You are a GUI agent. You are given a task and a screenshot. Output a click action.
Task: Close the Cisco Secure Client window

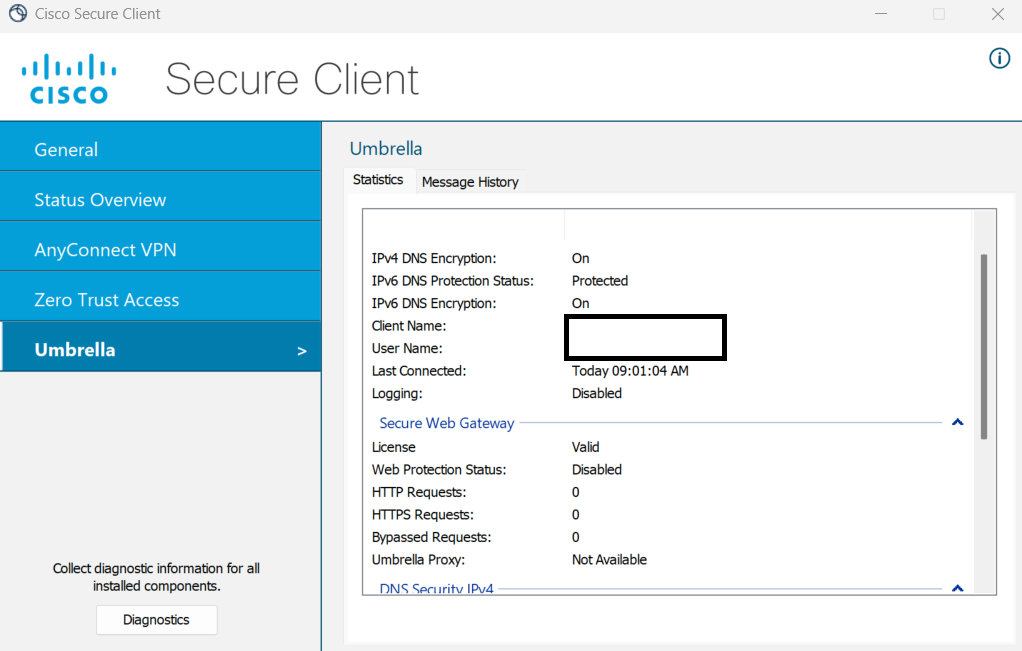coord(997,14)
